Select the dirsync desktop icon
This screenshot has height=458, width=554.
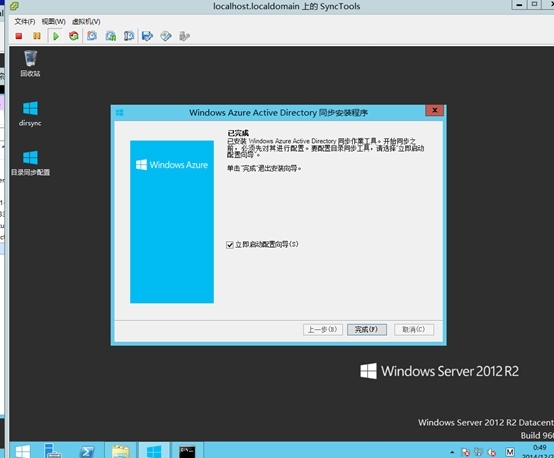point(30,114)
